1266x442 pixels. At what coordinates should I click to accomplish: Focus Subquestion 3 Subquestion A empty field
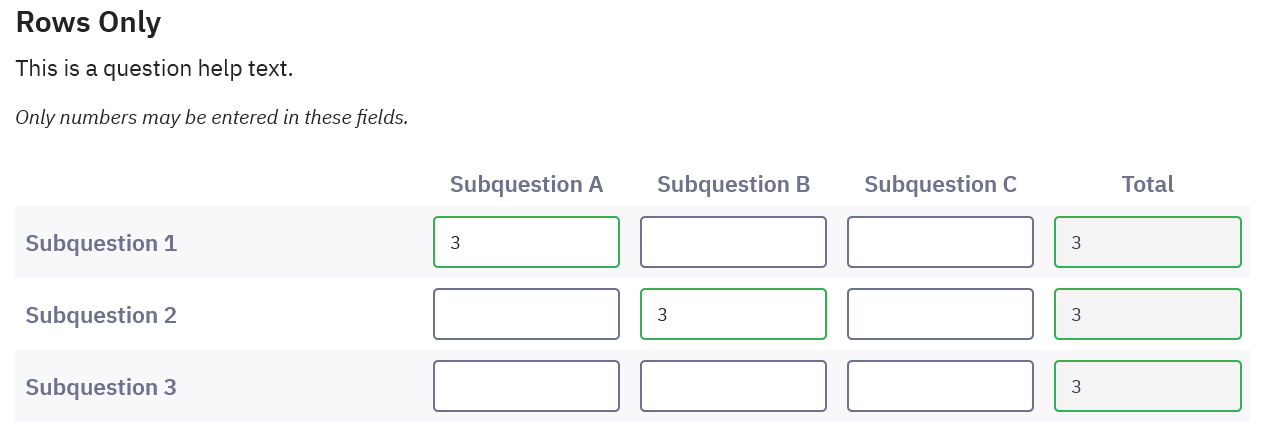pos(526,386)
